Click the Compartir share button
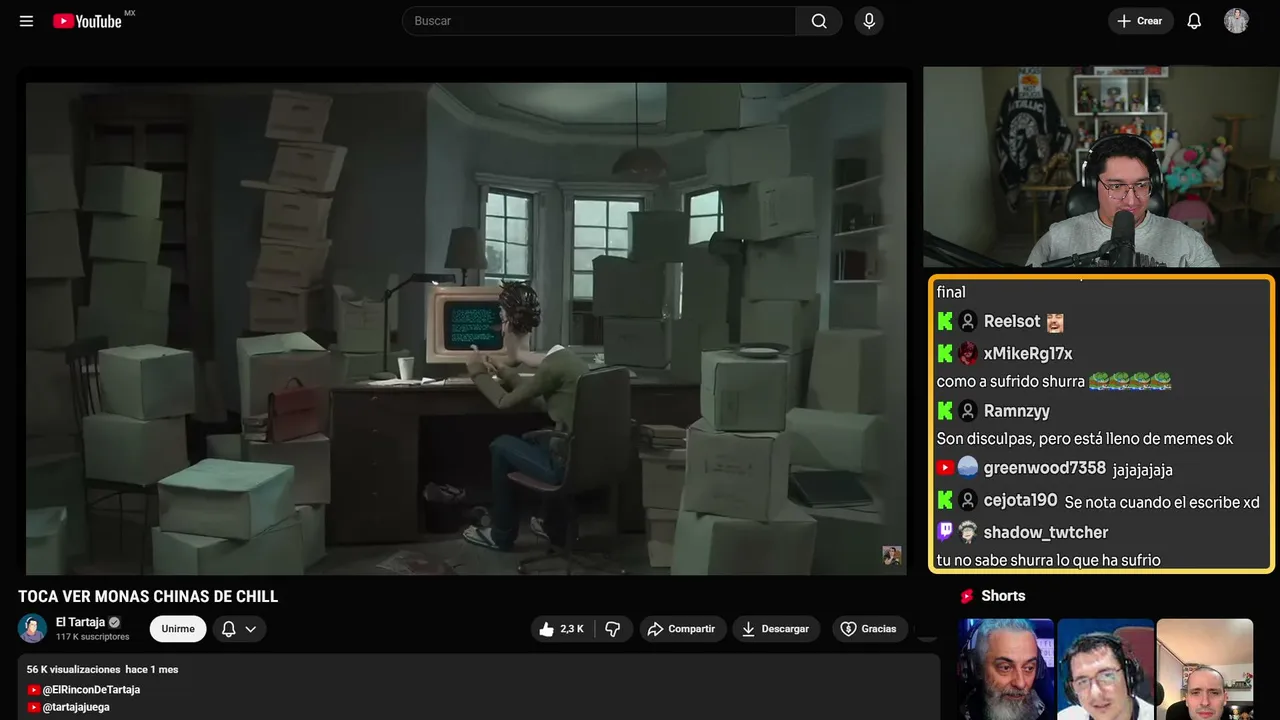This screenshot has height=720, width=1280. [x=682, y=629]
